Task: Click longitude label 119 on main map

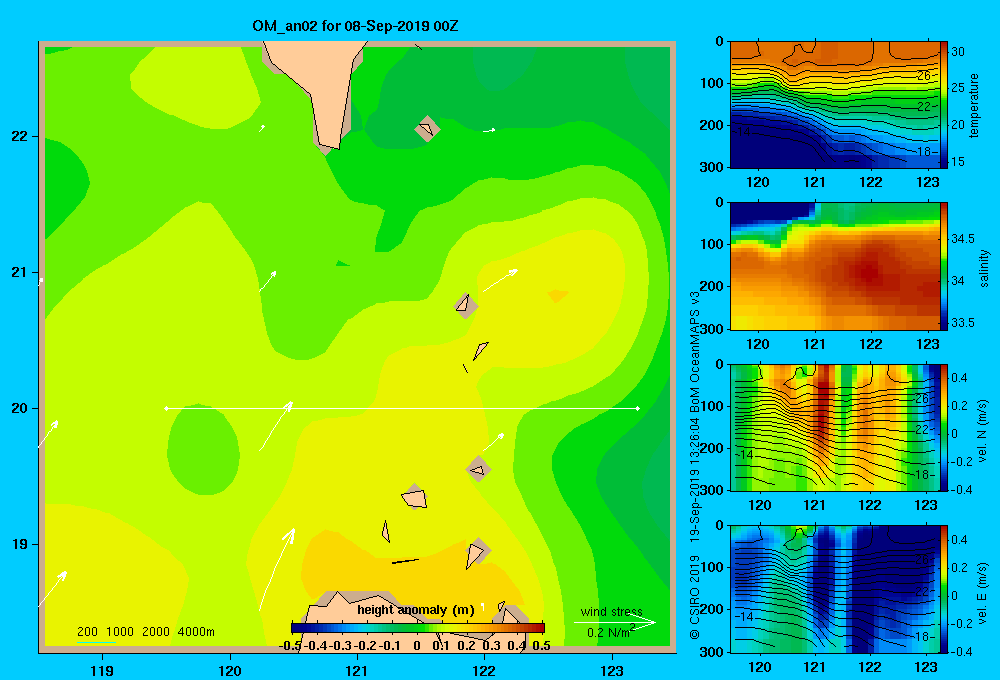Action: (102, 670)
